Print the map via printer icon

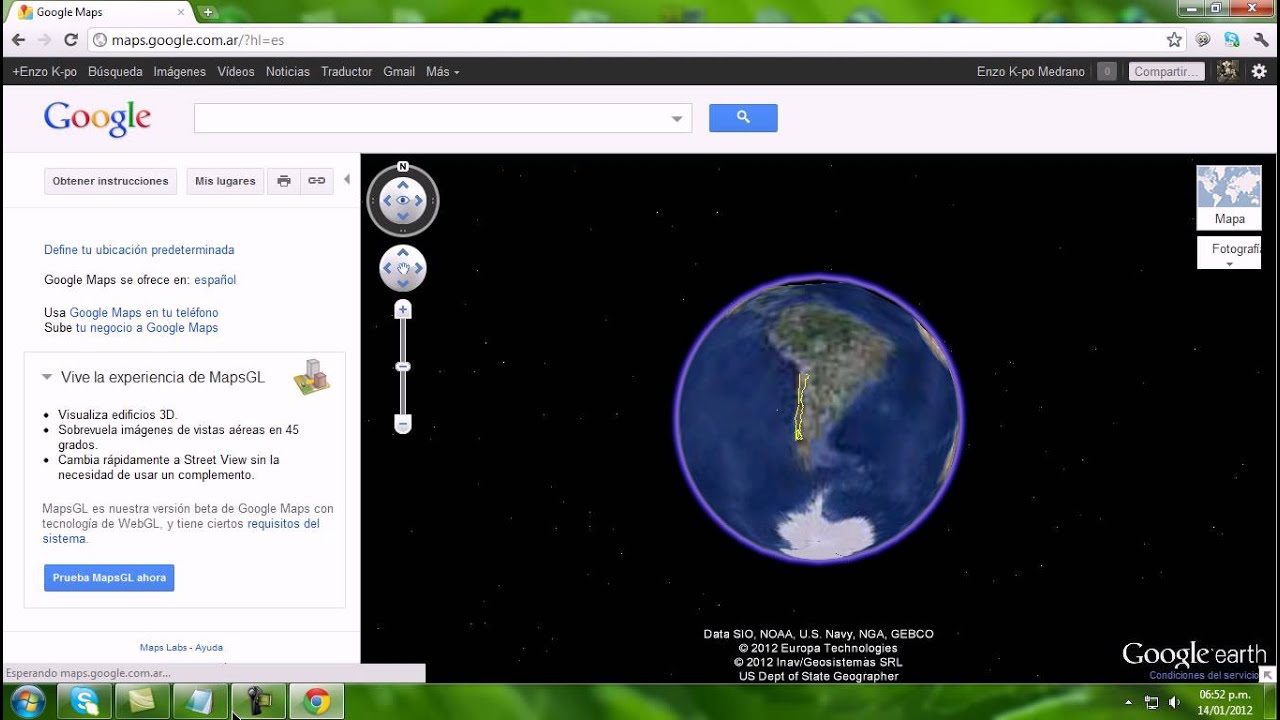click(284, 181)
